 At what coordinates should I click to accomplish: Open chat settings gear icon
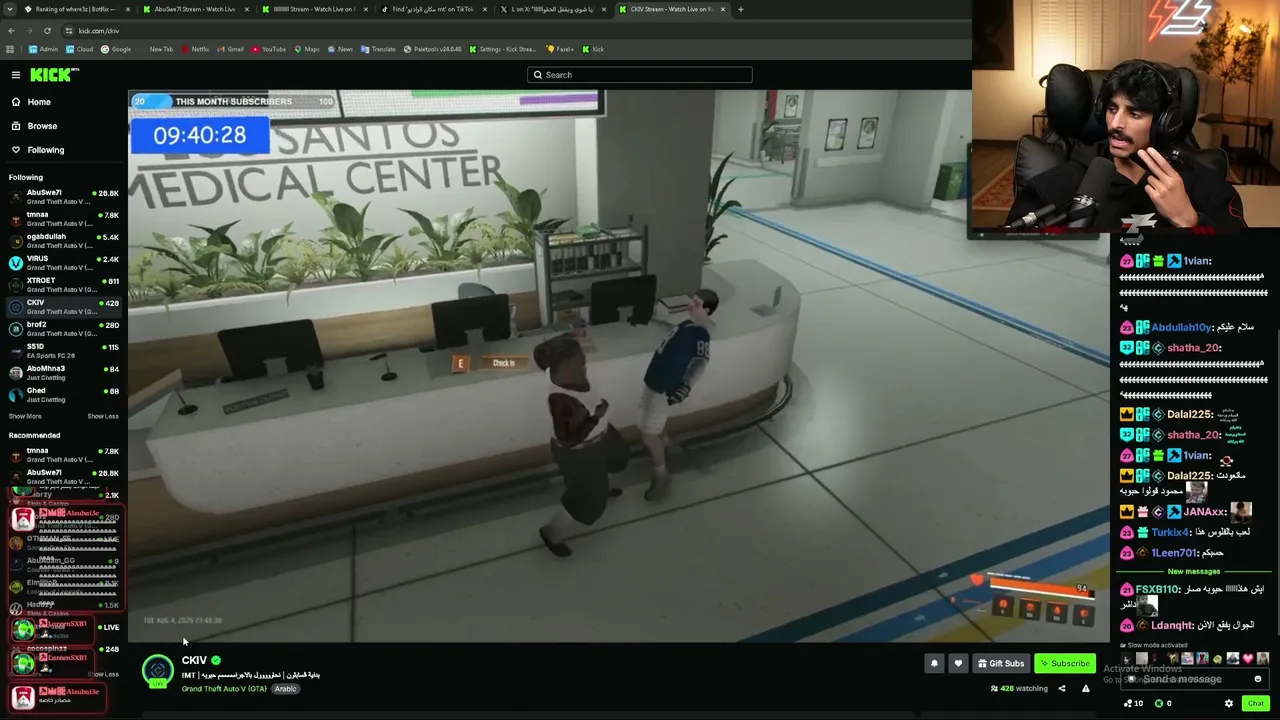(1229, 703)
